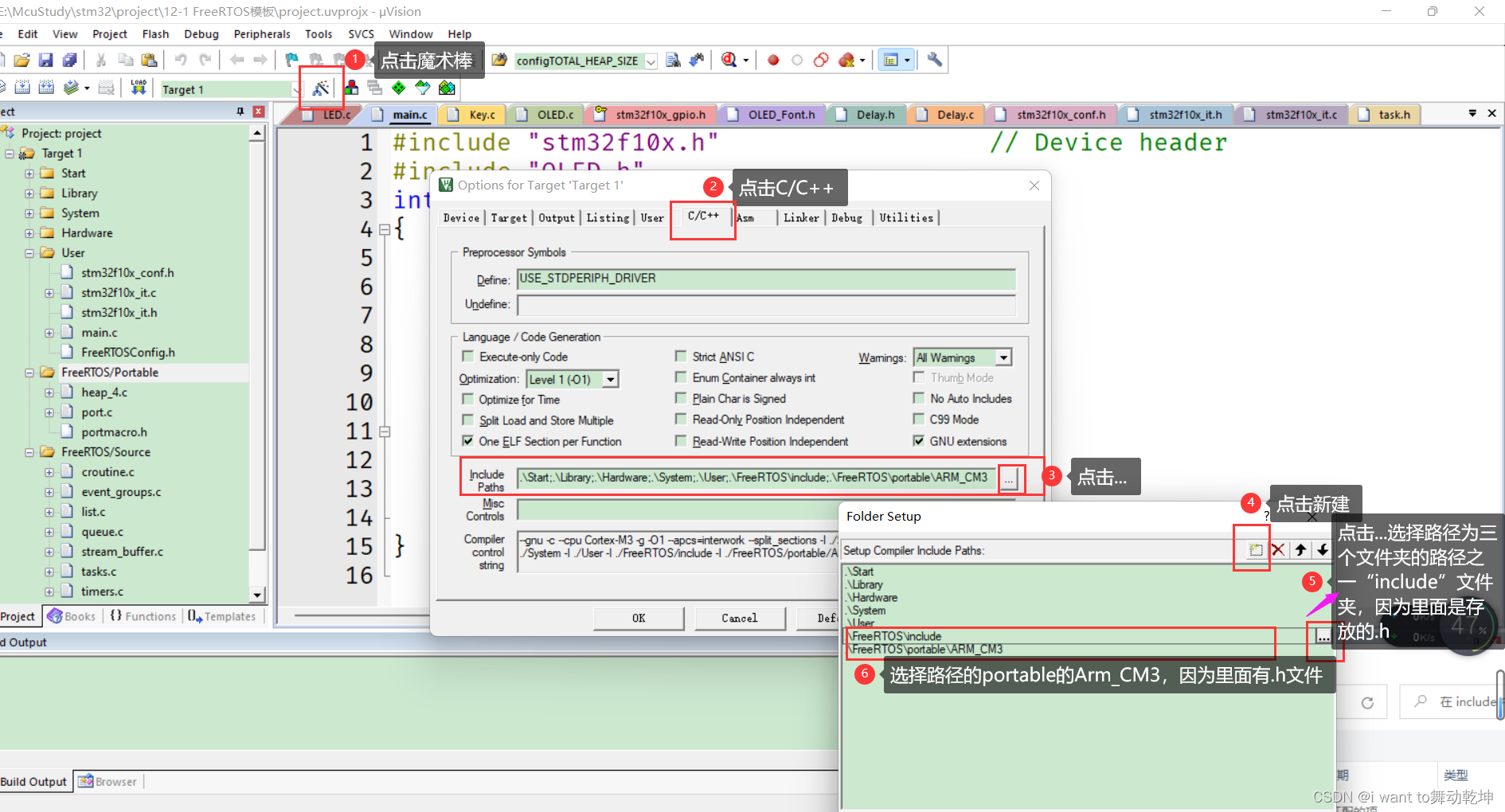Image resolution: width=1505 pixels, height=812 pixels.
Task: Switch to the Output tab in options
Action: [556, 217]
